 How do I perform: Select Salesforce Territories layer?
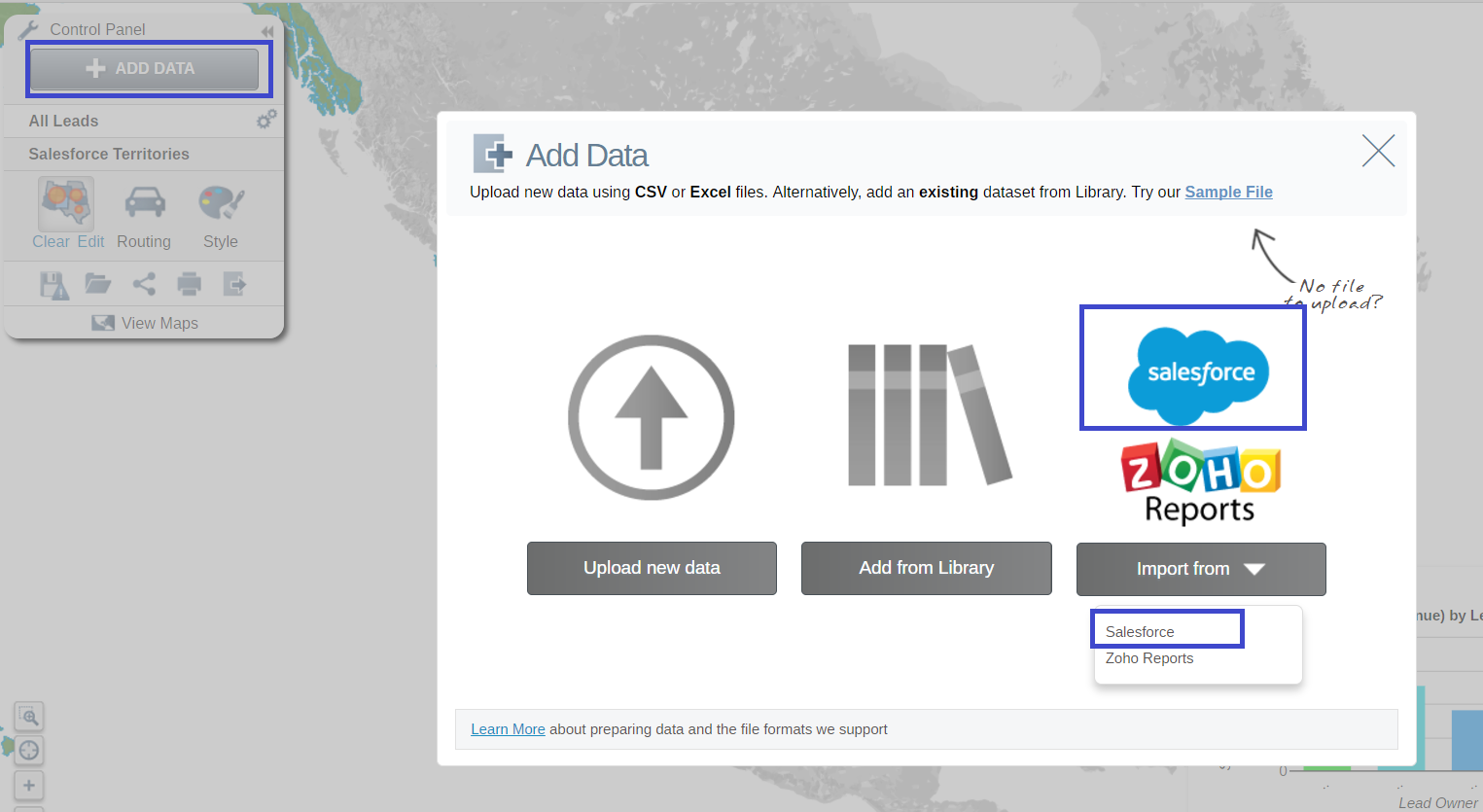point(109,154)
